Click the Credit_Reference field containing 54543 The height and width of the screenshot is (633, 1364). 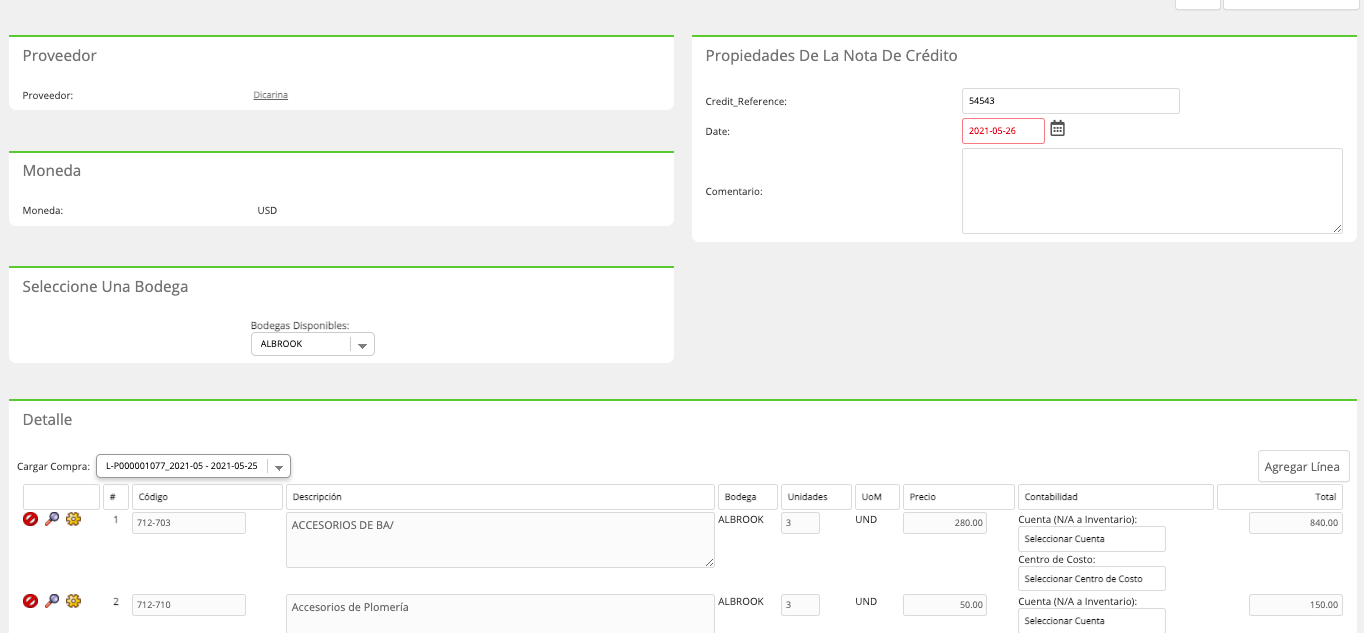point(1071,101)
